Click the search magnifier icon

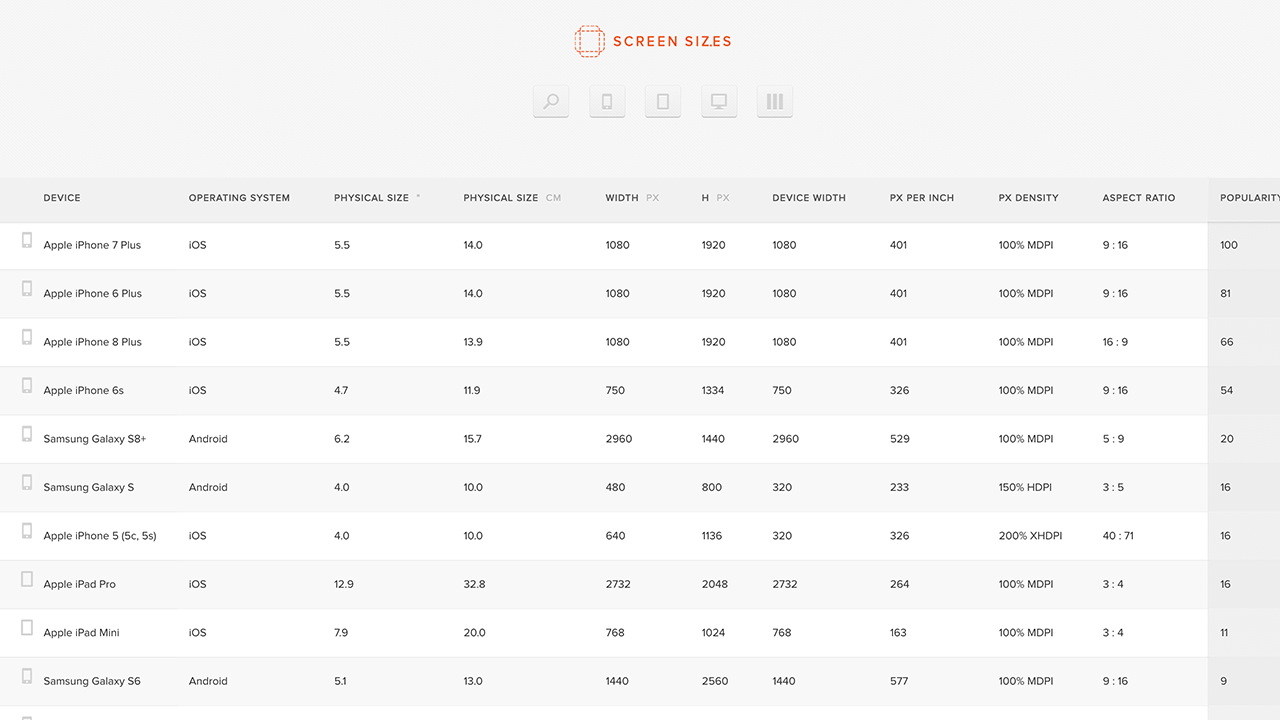[551, 101]
